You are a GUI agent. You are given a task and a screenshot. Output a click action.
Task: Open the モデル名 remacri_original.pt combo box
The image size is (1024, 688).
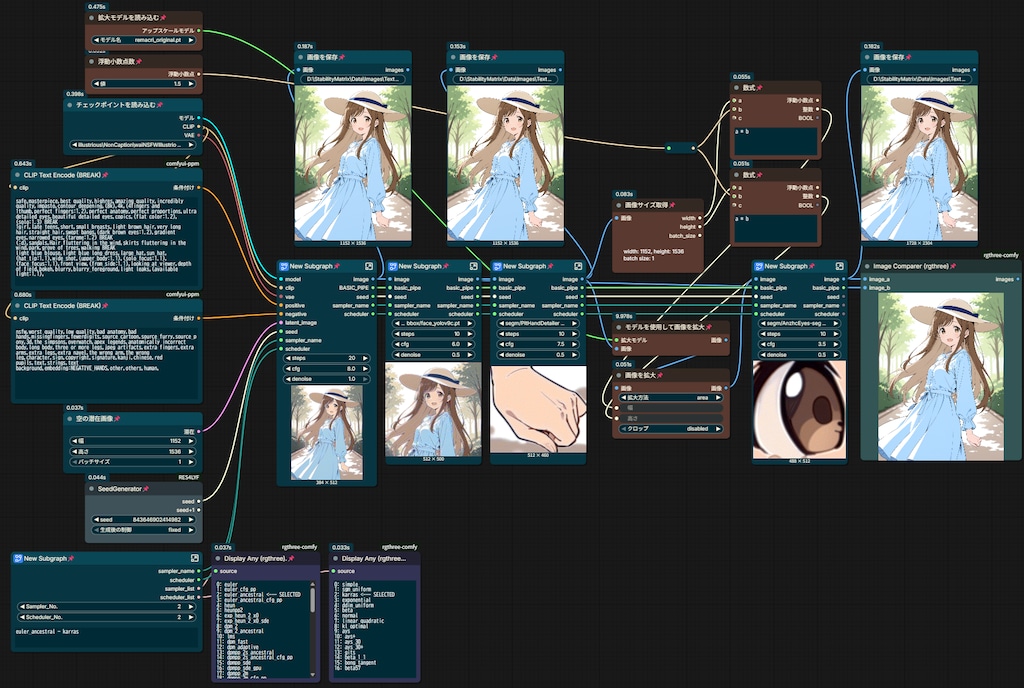(144, 40)
